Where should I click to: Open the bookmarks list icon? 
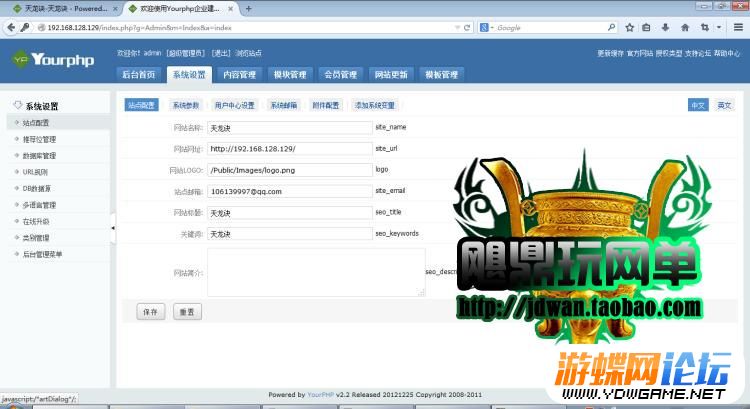(646, 28)
